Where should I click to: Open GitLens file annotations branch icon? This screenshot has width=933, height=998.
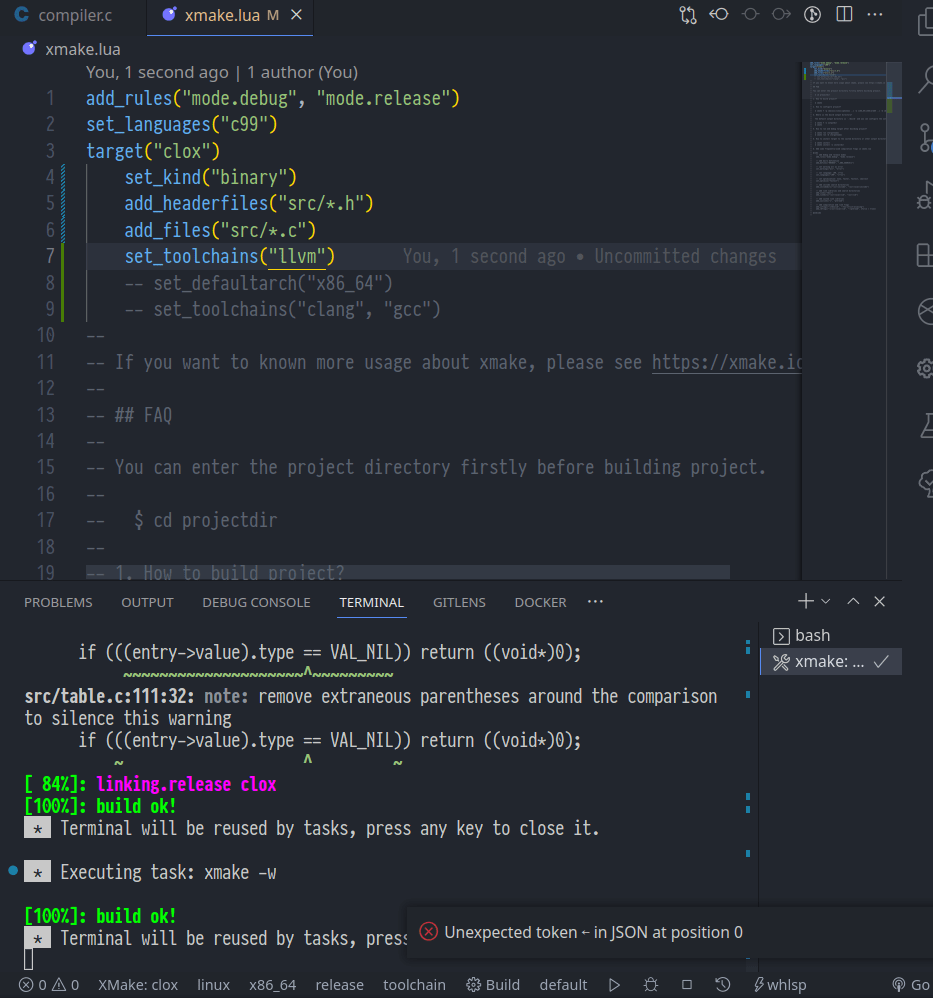tap(813, 15)
